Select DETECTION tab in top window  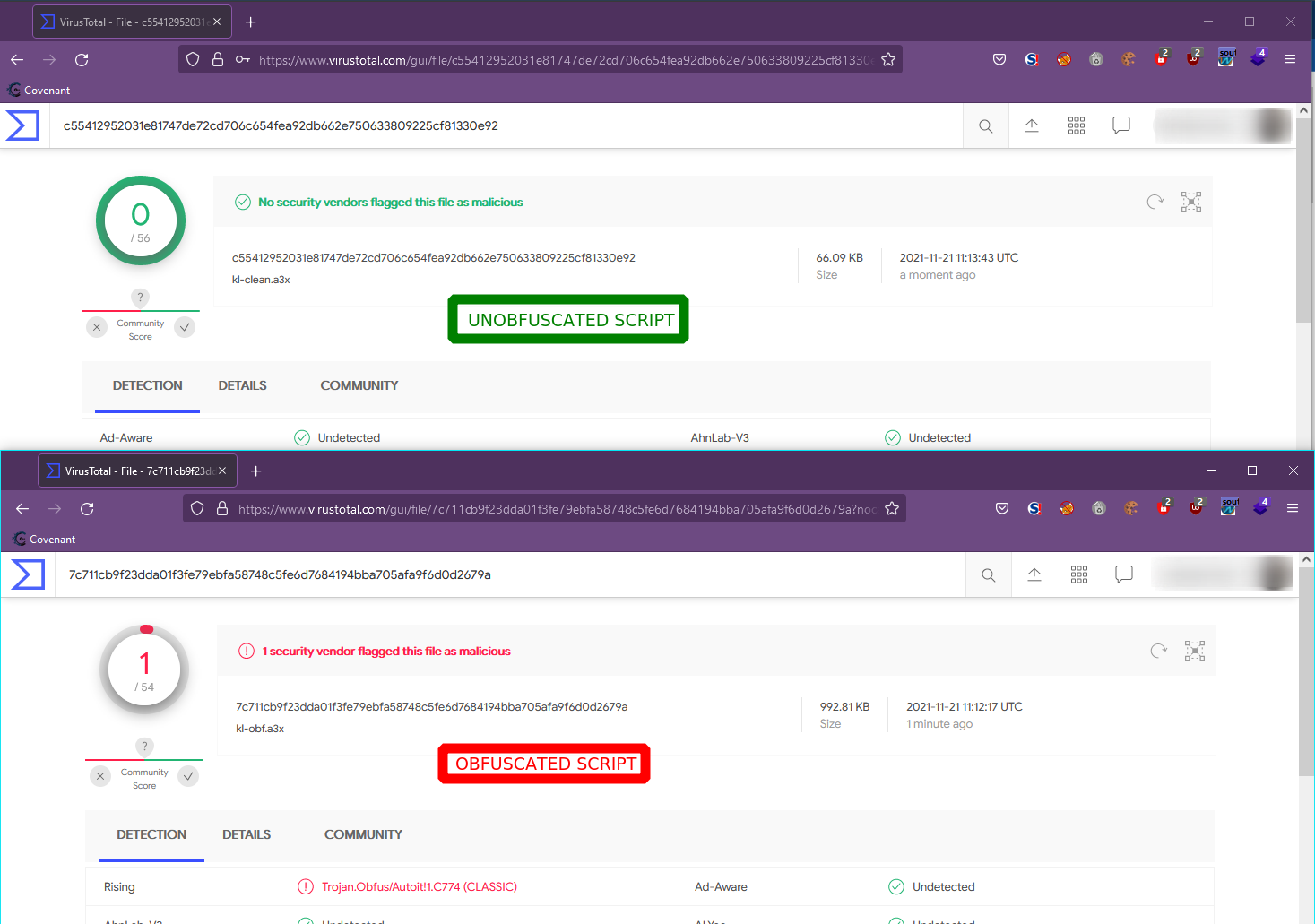pyautogui.click(x=147, y=385)
